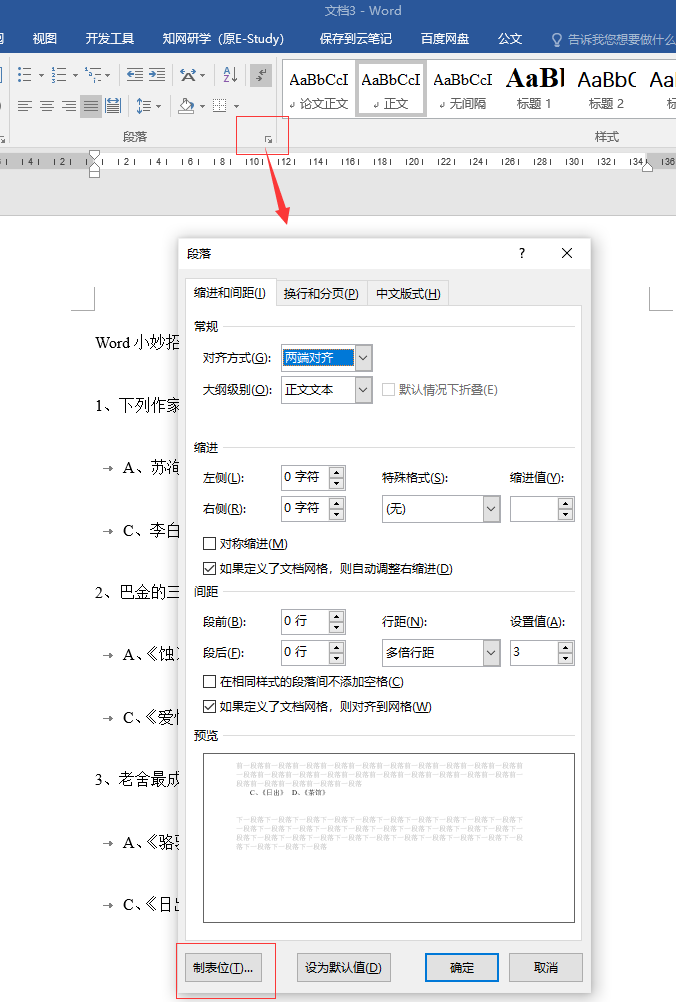Apply numbered list formatting

tap(59, 75)
